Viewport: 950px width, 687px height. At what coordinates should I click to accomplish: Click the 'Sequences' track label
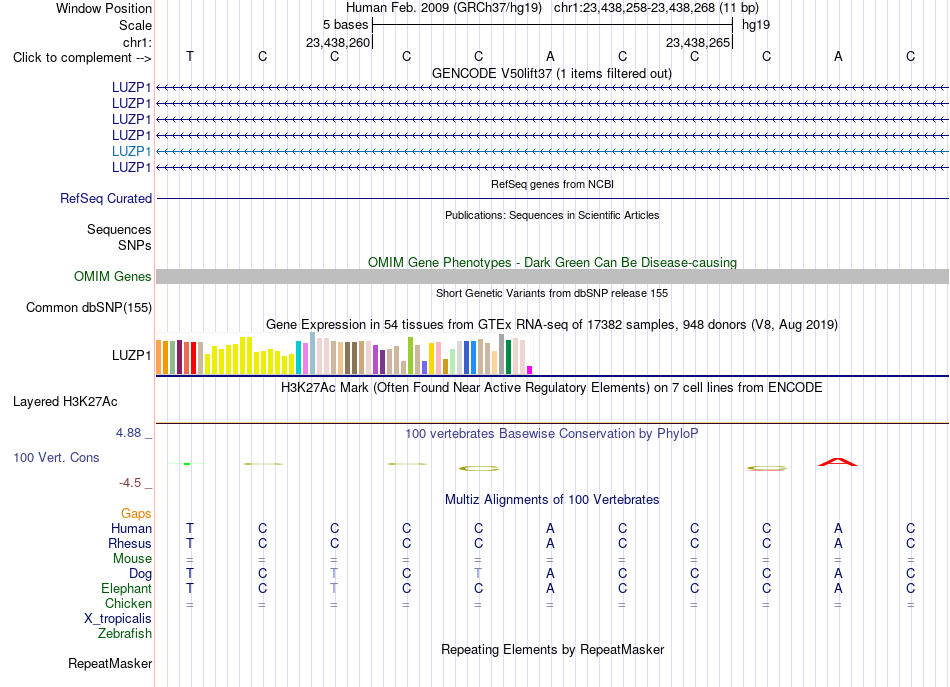[x=119, y=230]
